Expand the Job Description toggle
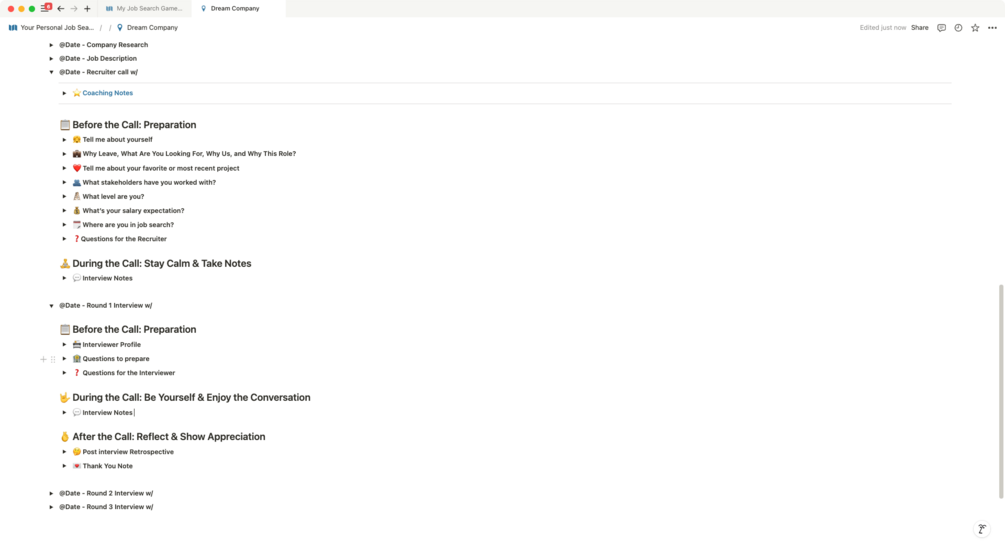1005x552 pixels. click(51, 58)
